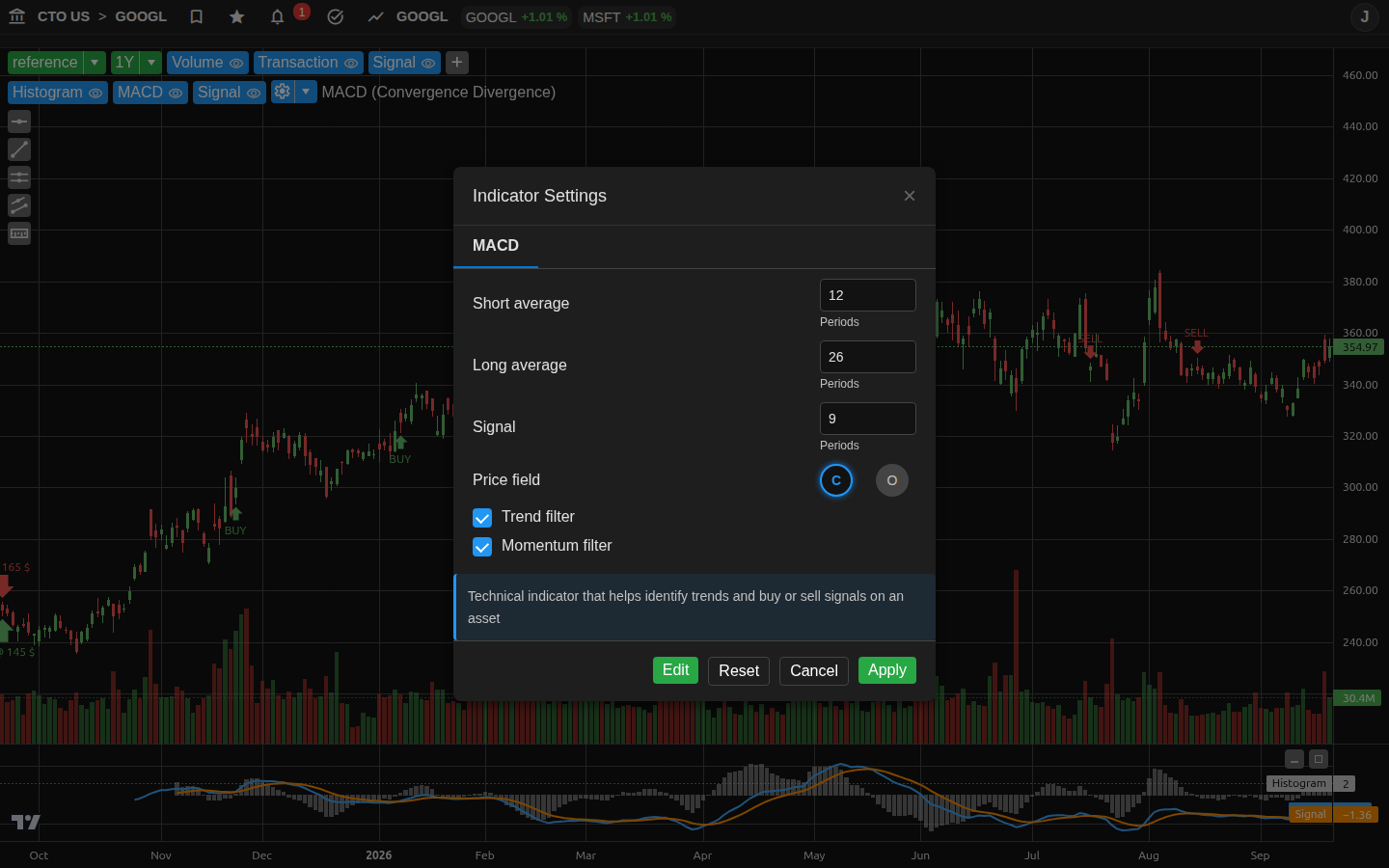1389x868 pixels.
Task: Expand the dropdown arrow beside the gear
Action: [306, 92]
